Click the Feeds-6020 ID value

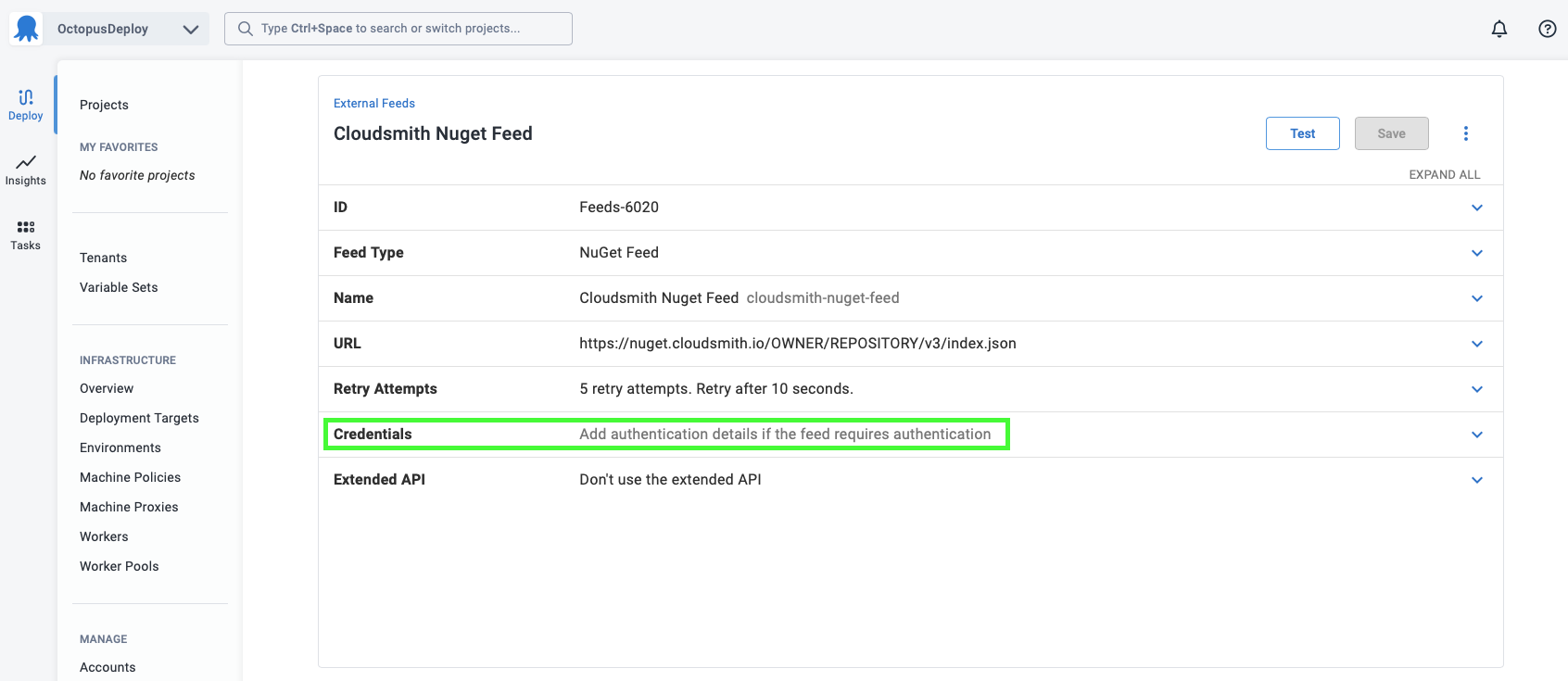(619, 207)
